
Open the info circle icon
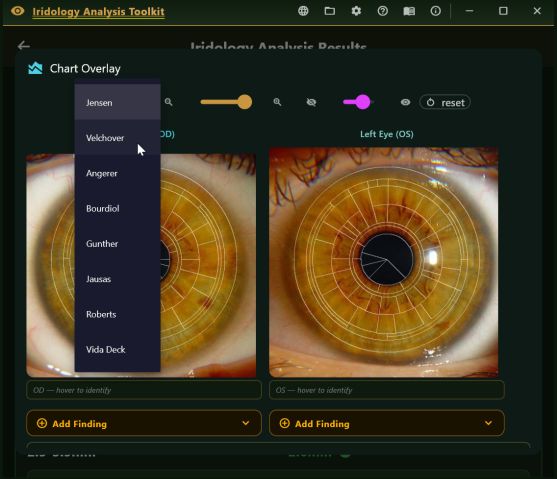(x=436, y=11)
